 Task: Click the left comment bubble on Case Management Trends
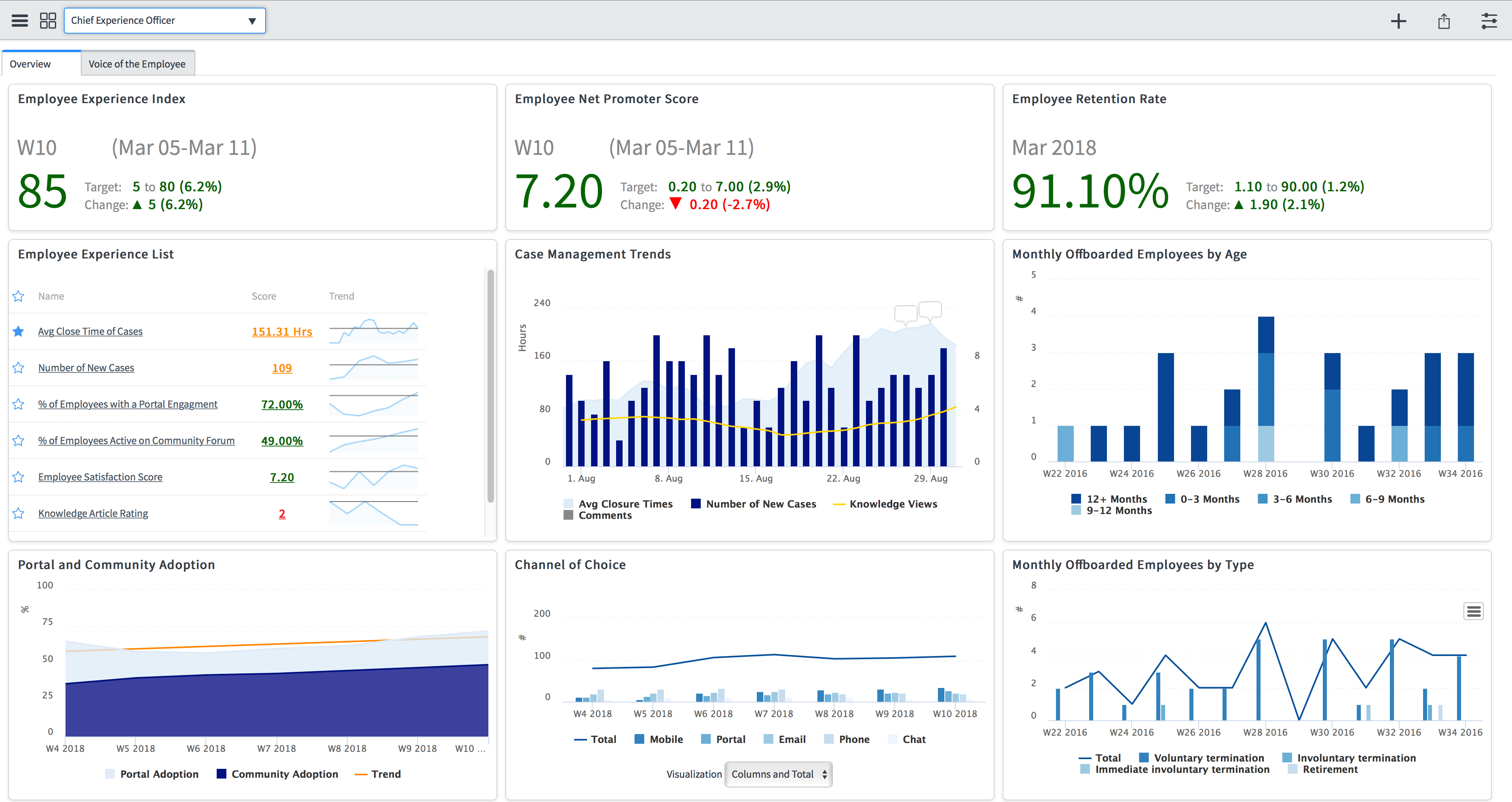[906, 313]
